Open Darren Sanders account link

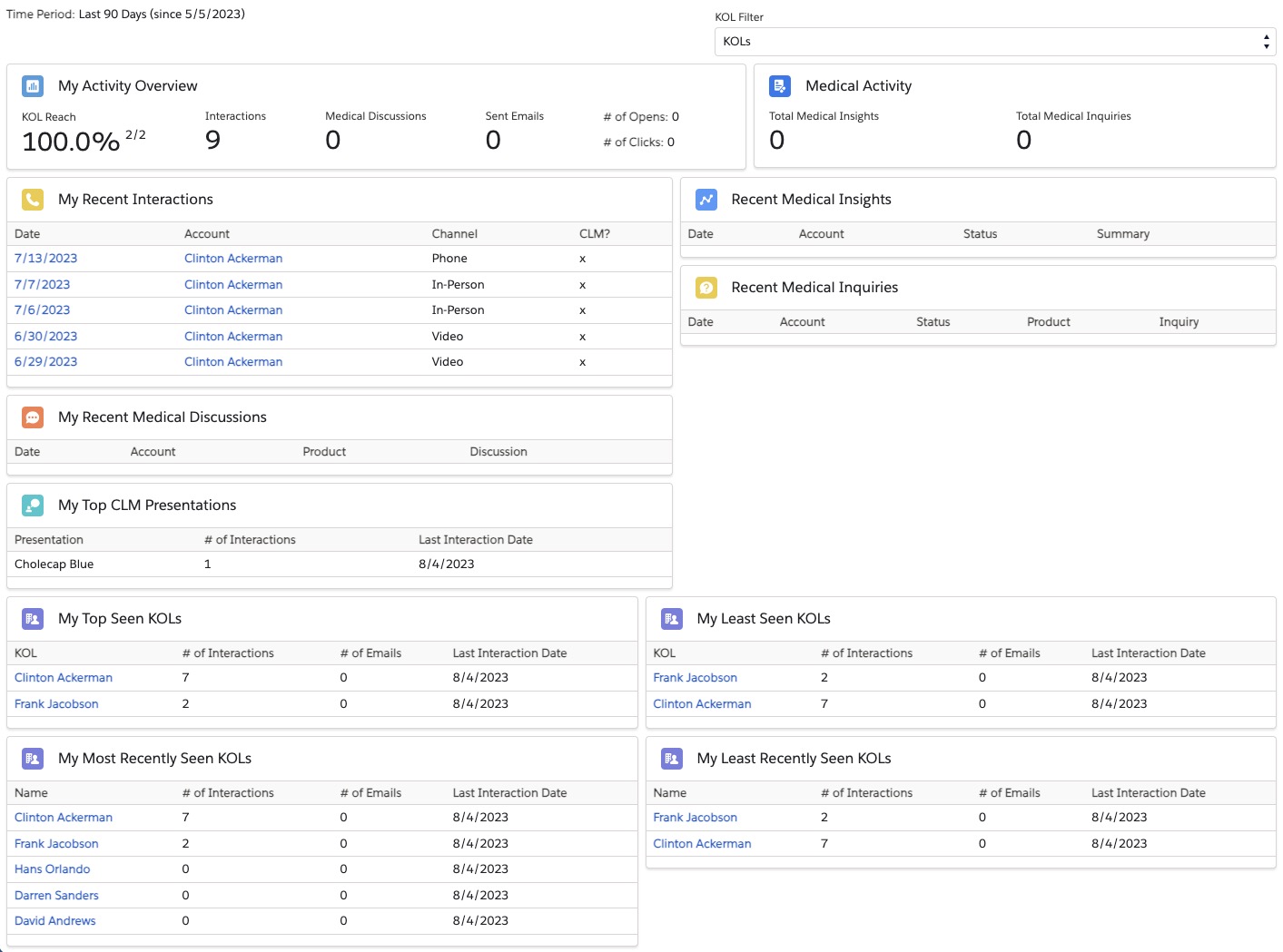pos(56,896)
